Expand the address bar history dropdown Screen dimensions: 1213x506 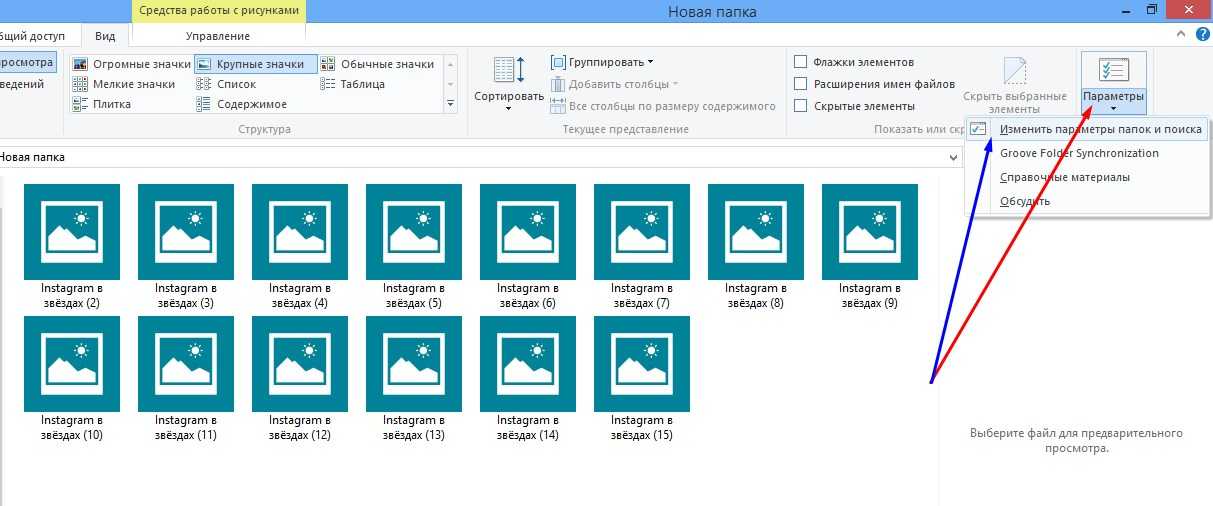click(954, 157)
